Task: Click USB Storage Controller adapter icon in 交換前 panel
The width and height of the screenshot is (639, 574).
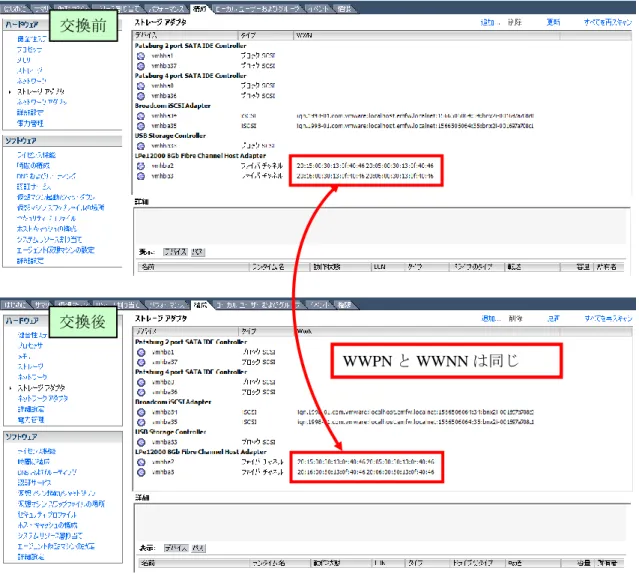Action: pyautogui.click(x=141, y=146)
